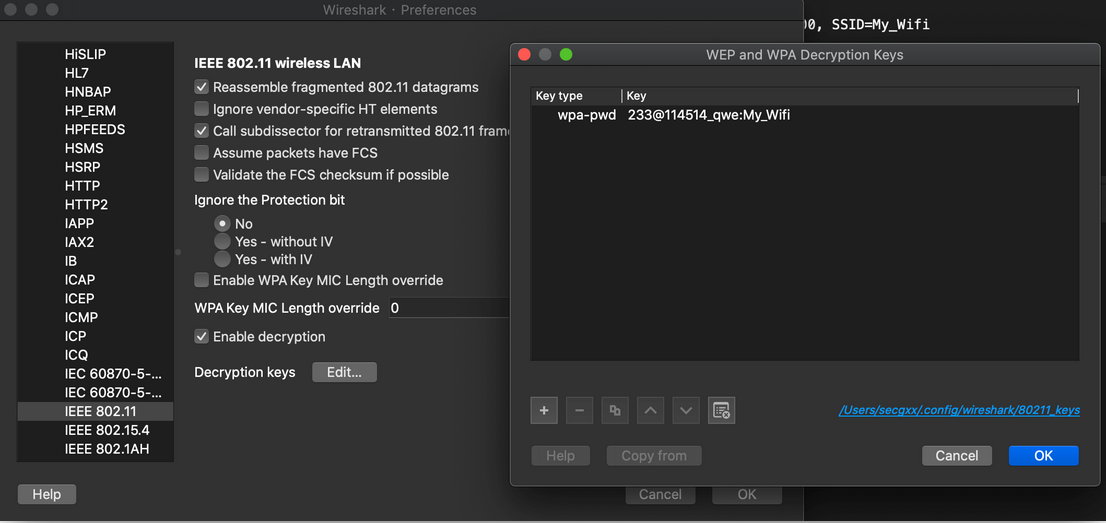
Task: Select ICQ in the protocol list
Action: pyautogui.click(x=76, y=355)
